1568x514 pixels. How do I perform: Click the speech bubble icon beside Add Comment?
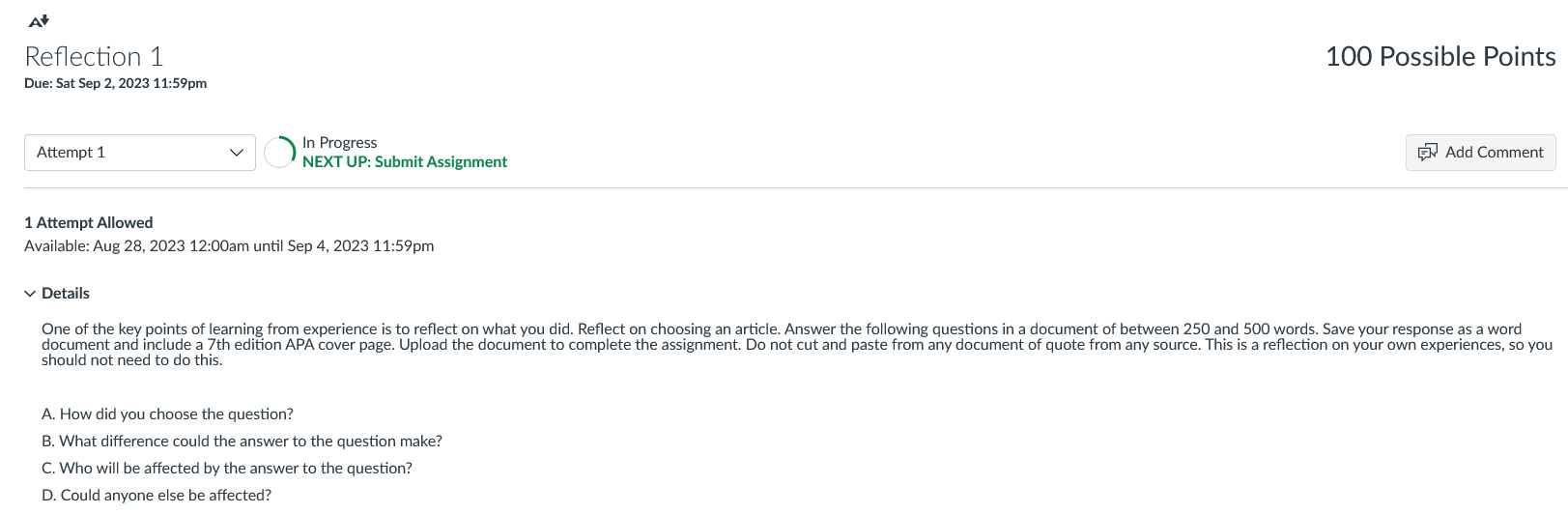pyautogui.click(x=1427, y=153)
